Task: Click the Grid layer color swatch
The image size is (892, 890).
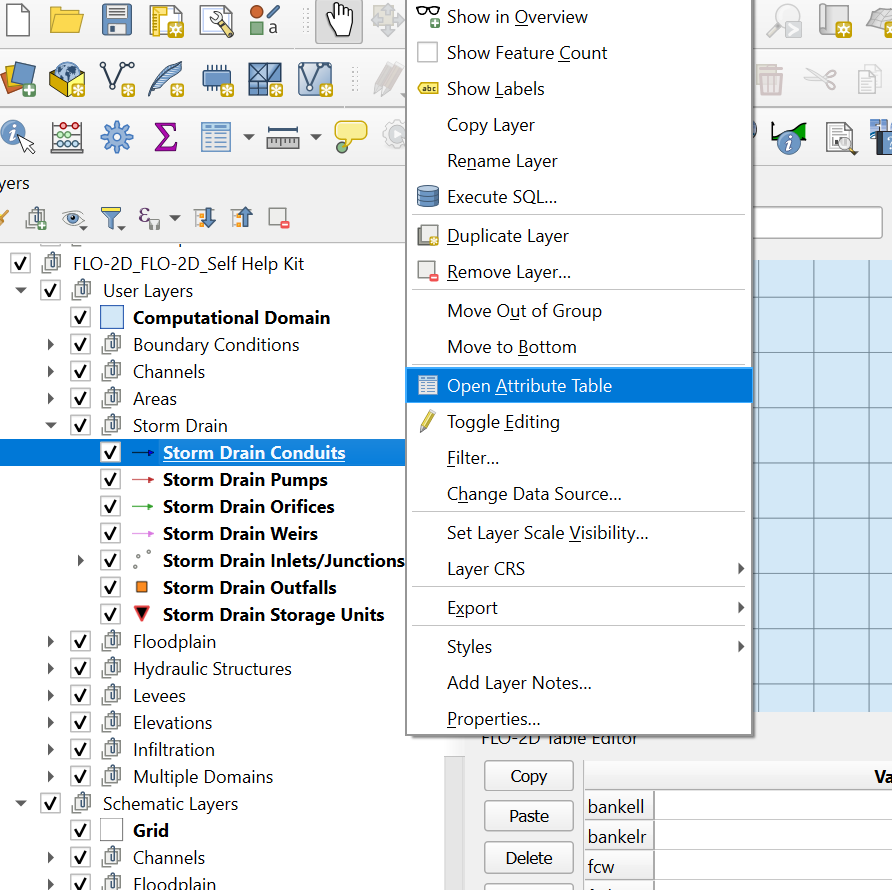Action: [x=111, y=830]
